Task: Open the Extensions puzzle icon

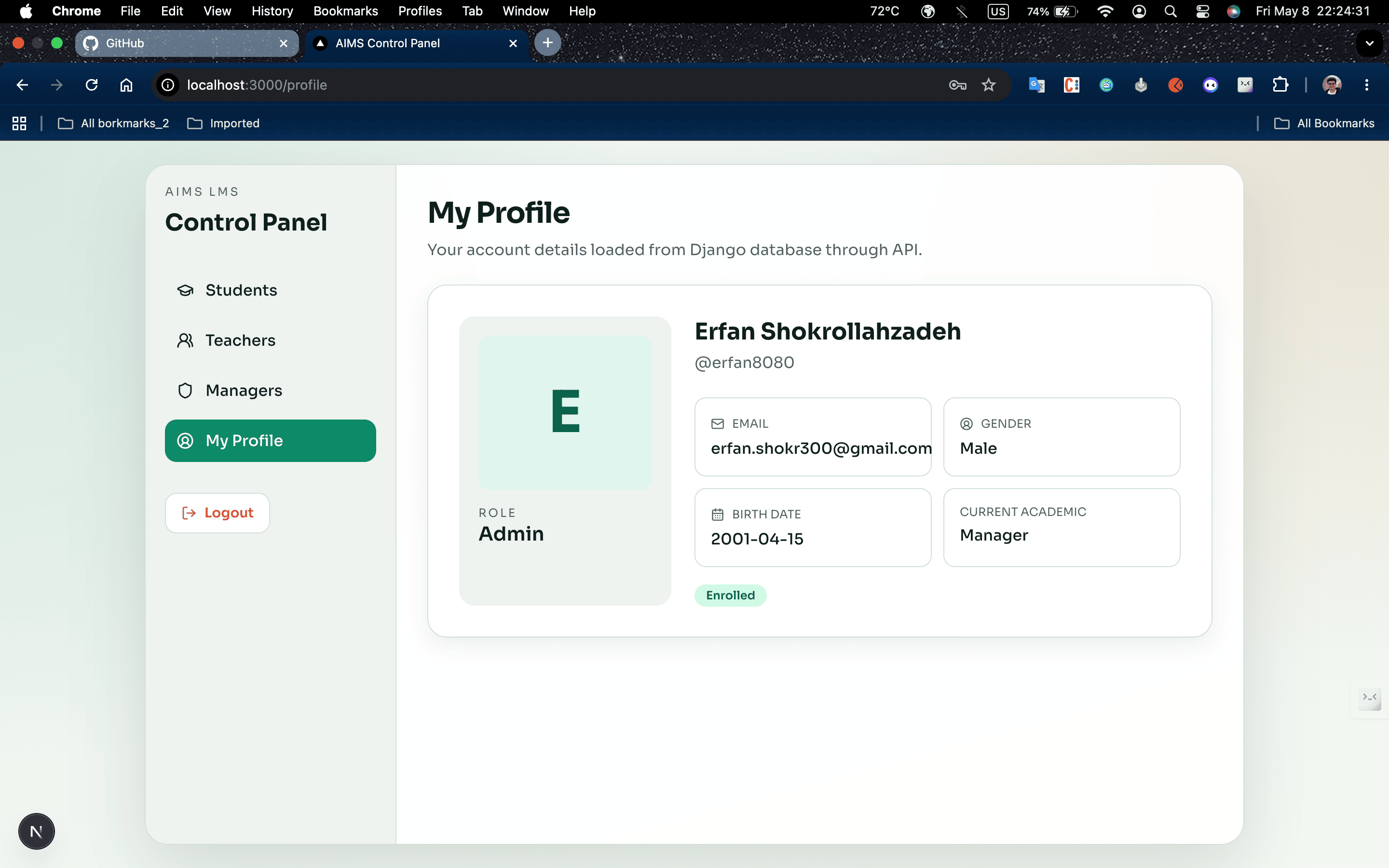Action: tap(1280, 85)
